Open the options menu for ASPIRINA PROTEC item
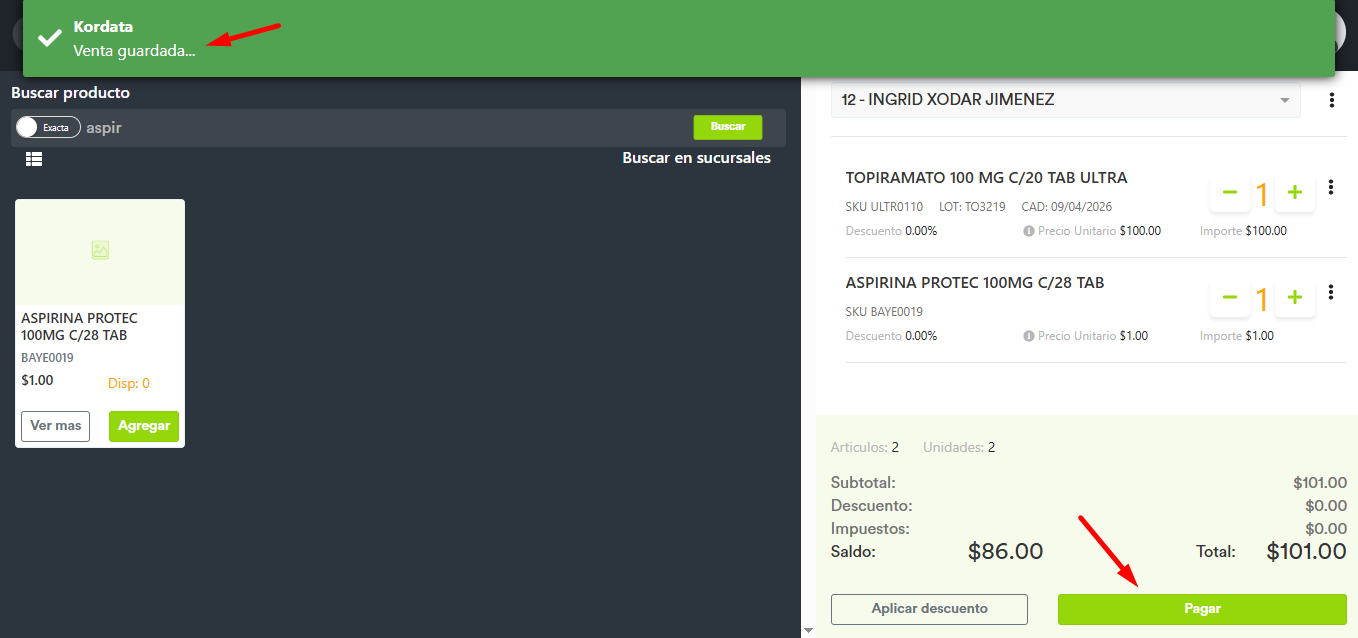Image resolution: width=1358 pixels, height=638 pixels. pos(1331,292)
